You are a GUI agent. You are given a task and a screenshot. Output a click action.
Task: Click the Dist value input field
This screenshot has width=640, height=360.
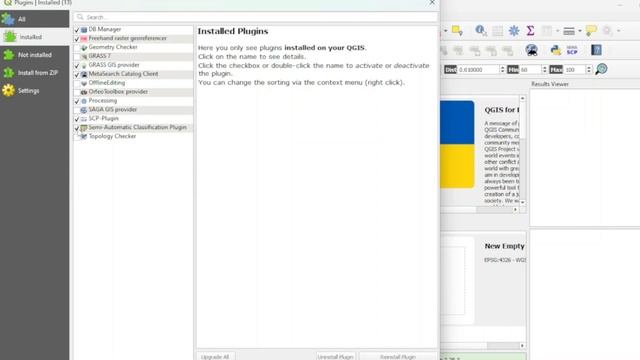point(478,70)
